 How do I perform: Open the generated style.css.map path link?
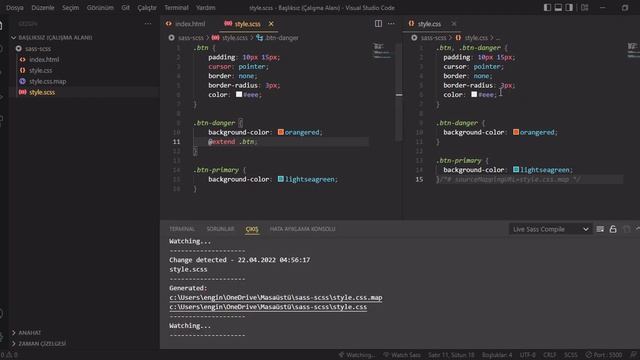click(x=276, y=298)
